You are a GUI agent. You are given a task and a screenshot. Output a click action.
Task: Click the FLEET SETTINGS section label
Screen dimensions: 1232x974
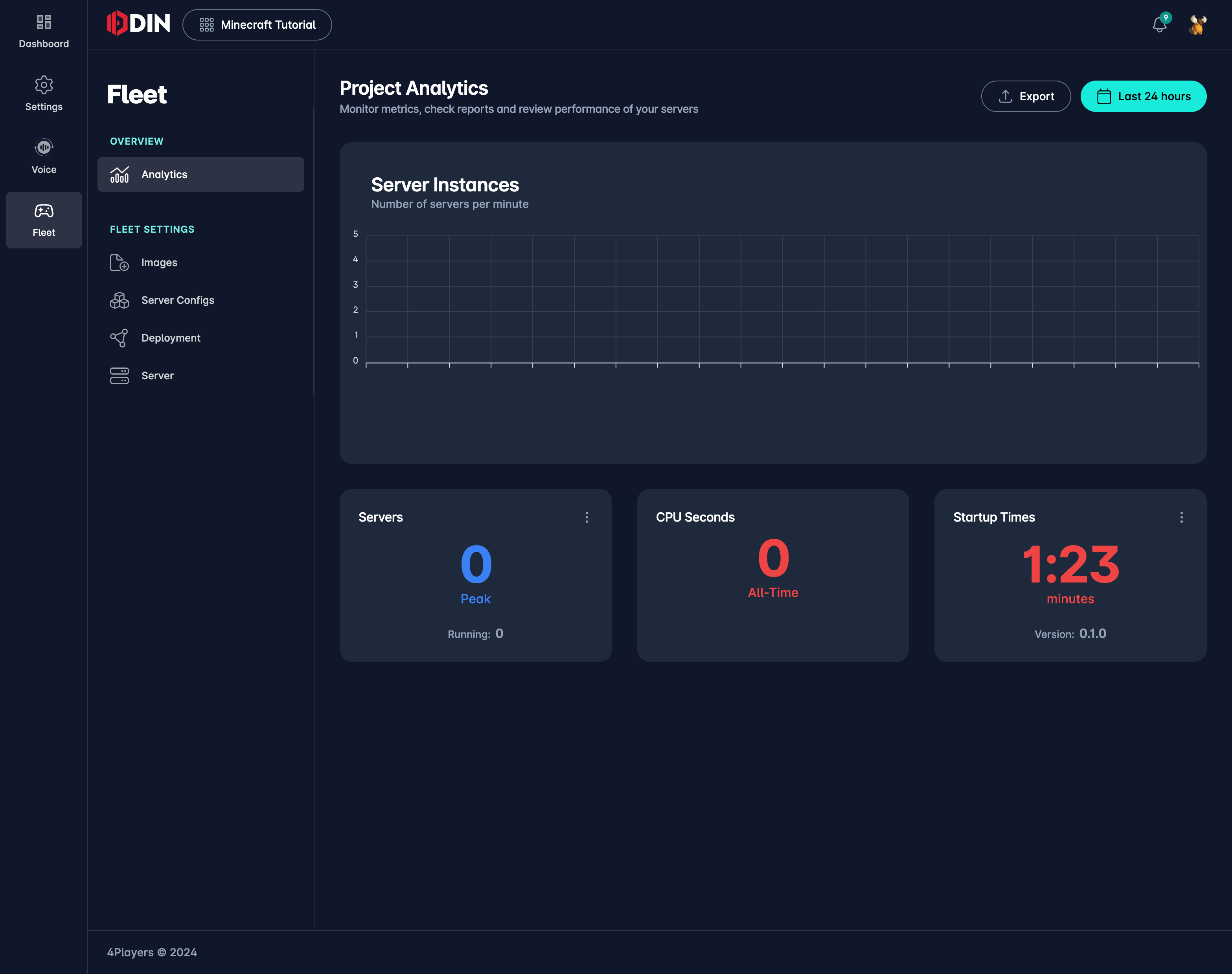pyautogui.click(x=152, y=229)
